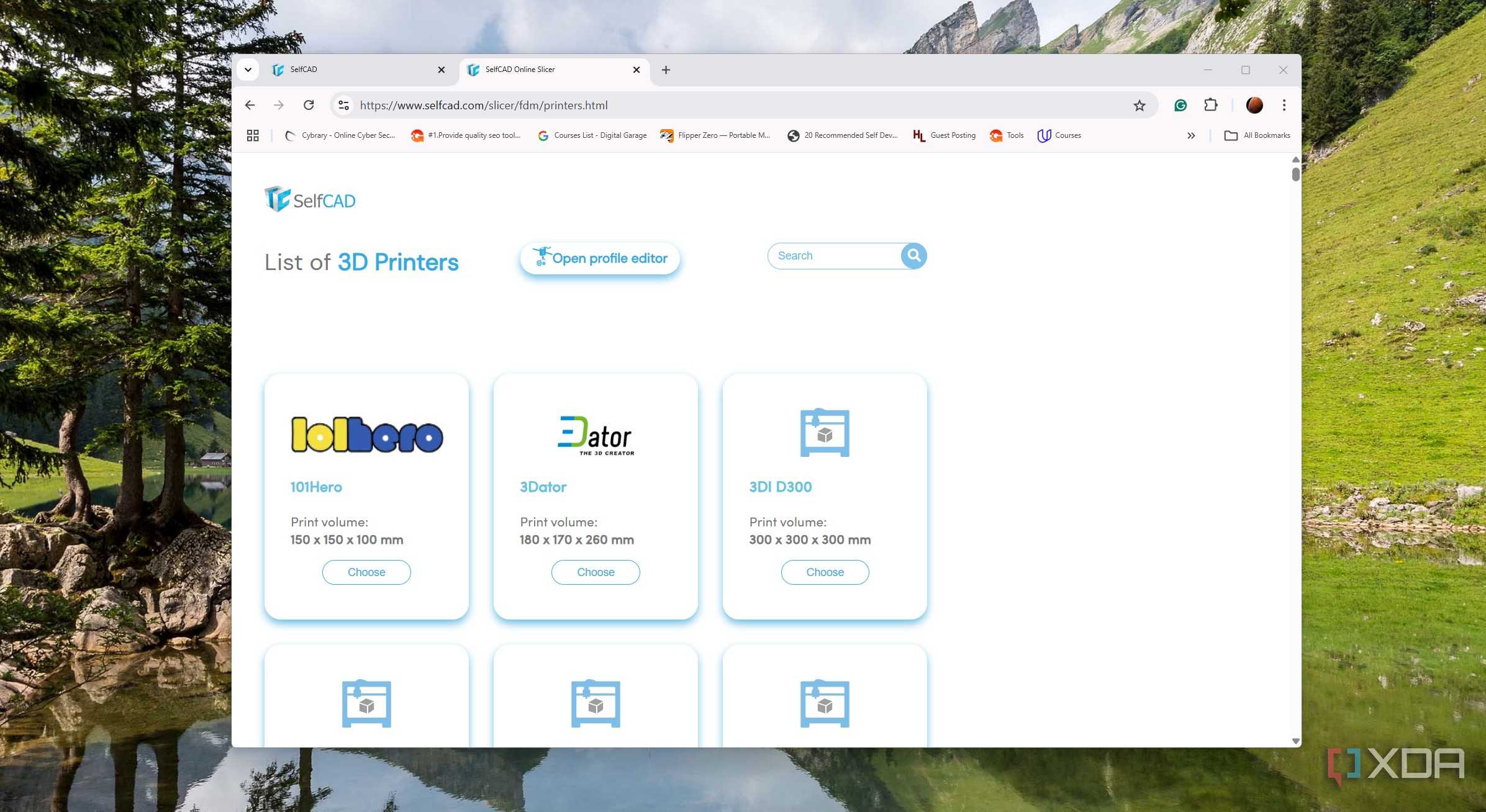Click the 3DI D300 title link
1486x812 pixels.
[x=781, y=487]
